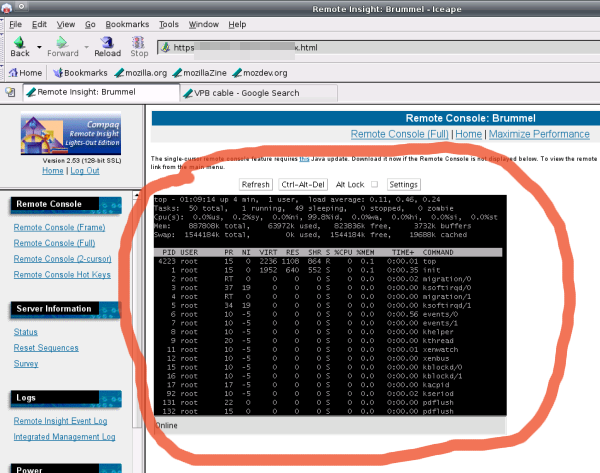
Task: Click the Forward navigation icon
Action: pyautogui.click(x=63, y=47)
